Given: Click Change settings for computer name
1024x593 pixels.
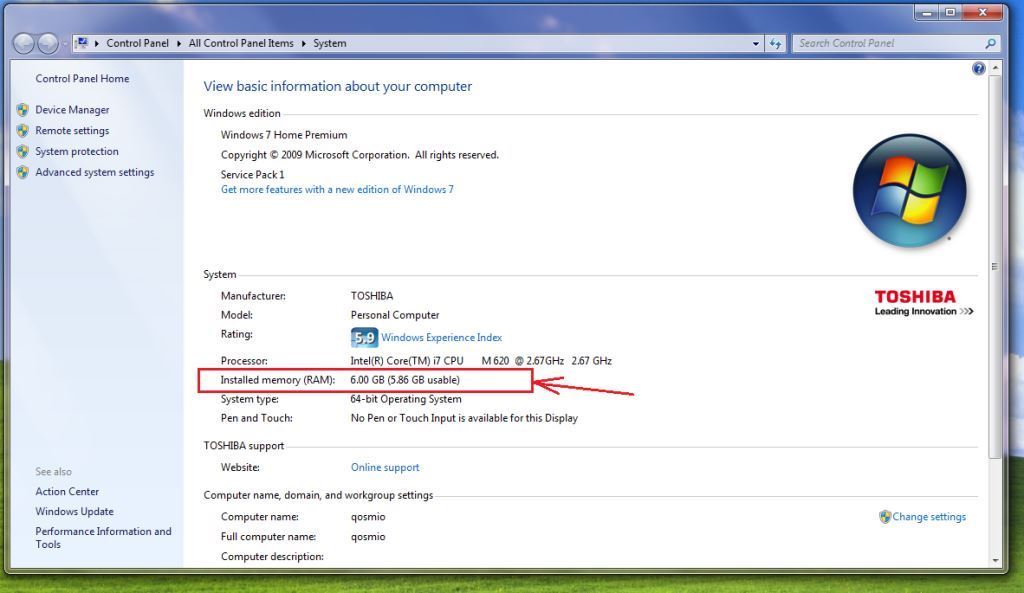Looking at the screenshot, I should click(929, 517).
